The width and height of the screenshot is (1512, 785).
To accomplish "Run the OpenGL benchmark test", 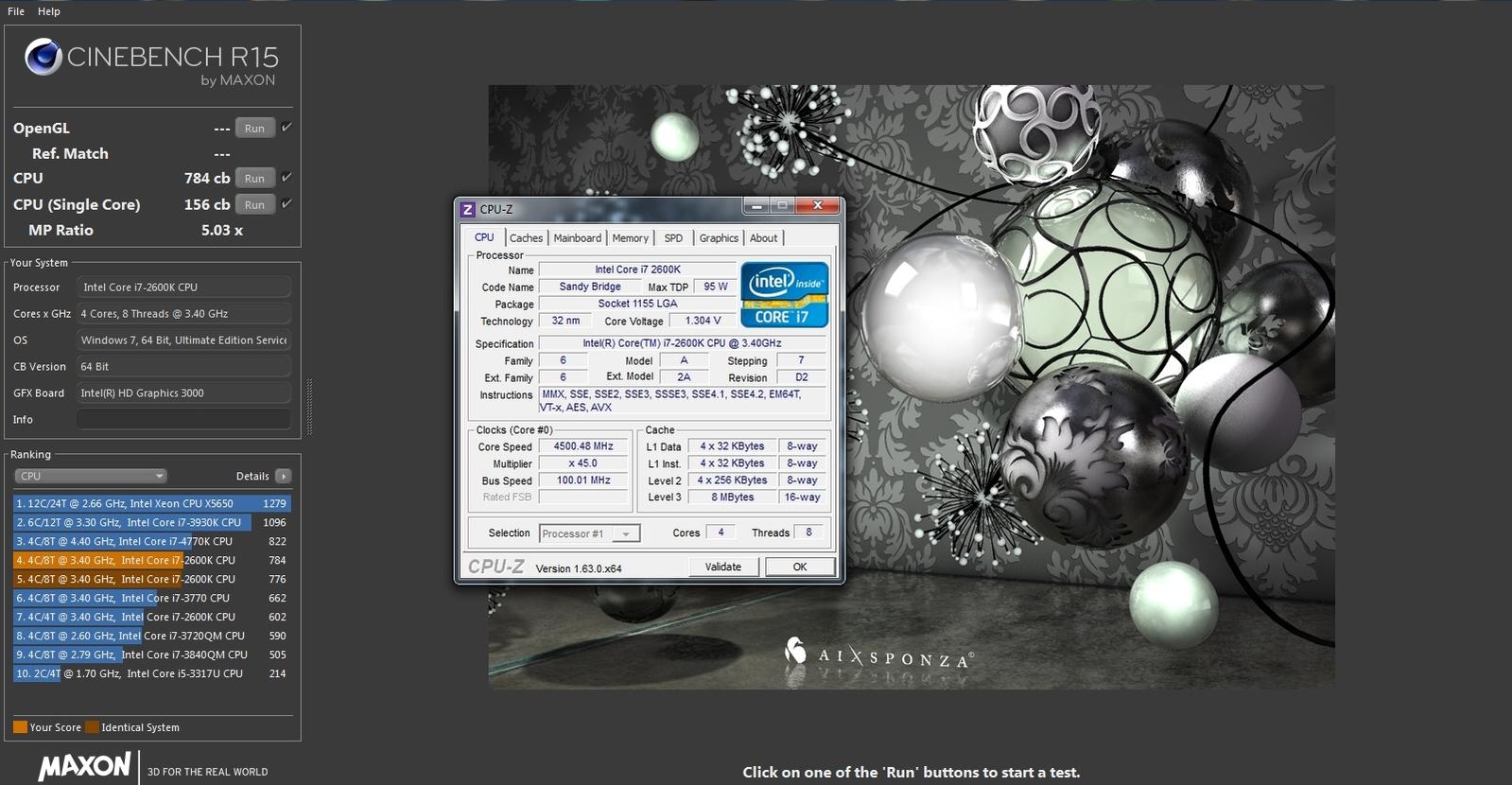I will click(x=254, y=128).
